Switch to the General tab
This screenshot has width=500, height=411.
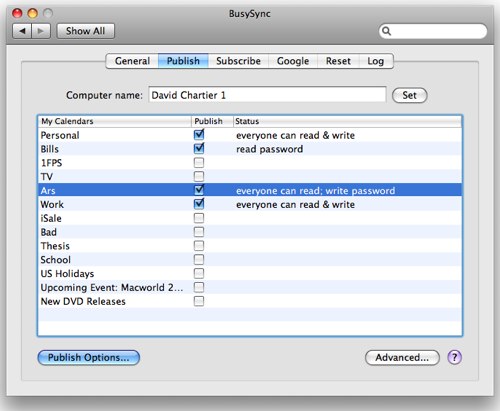[132, 61]
